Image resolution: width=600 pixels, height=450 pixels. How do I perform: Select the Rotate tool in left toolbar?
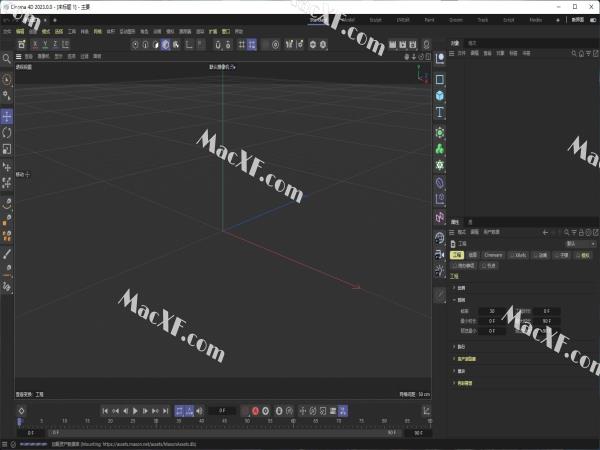(x=7, y=132)
